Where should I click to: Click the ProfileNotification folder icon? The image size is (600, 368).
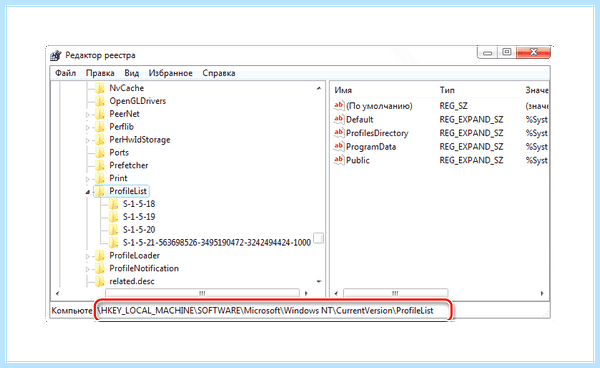pos(100,269)
